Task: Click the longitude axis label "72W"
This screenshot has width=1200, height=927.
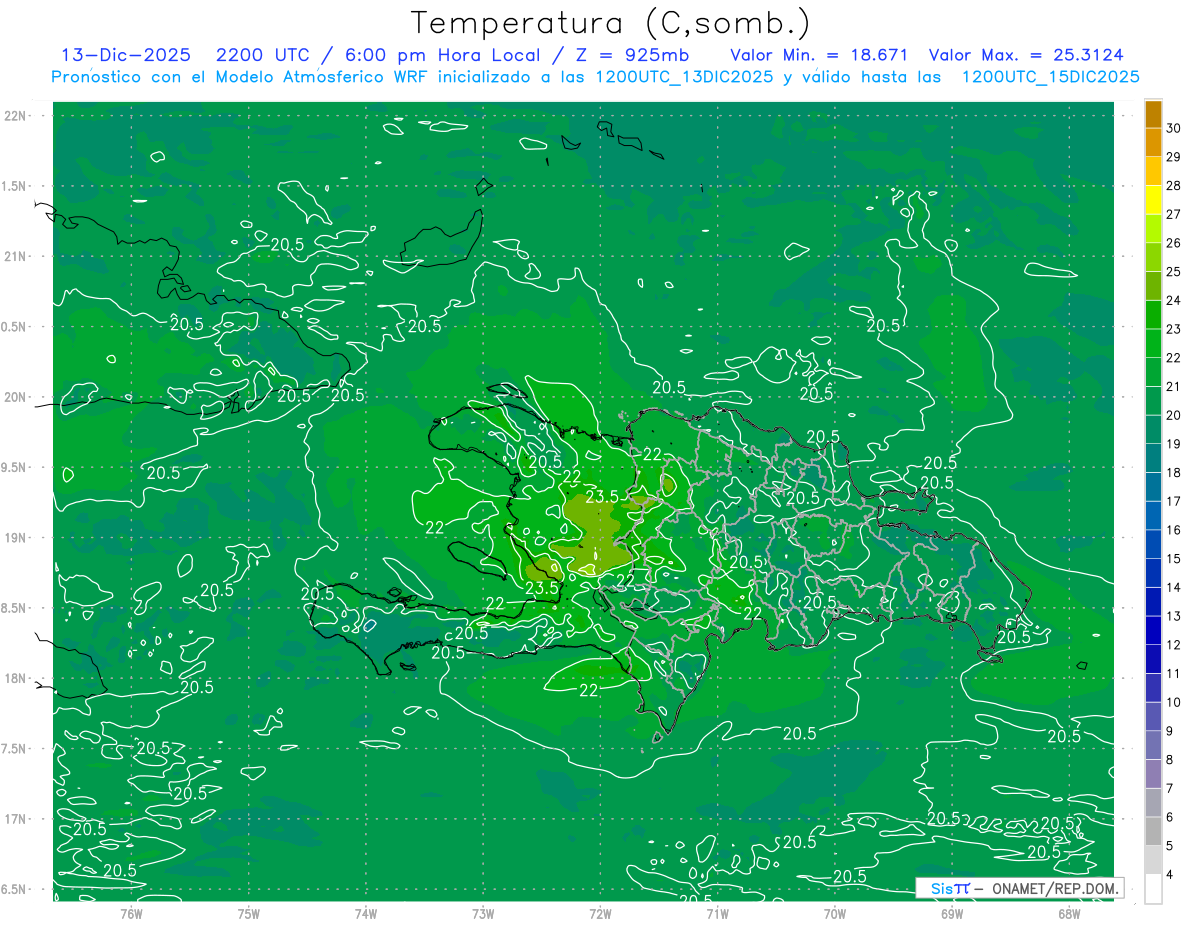Action: [x=600, y=913]
